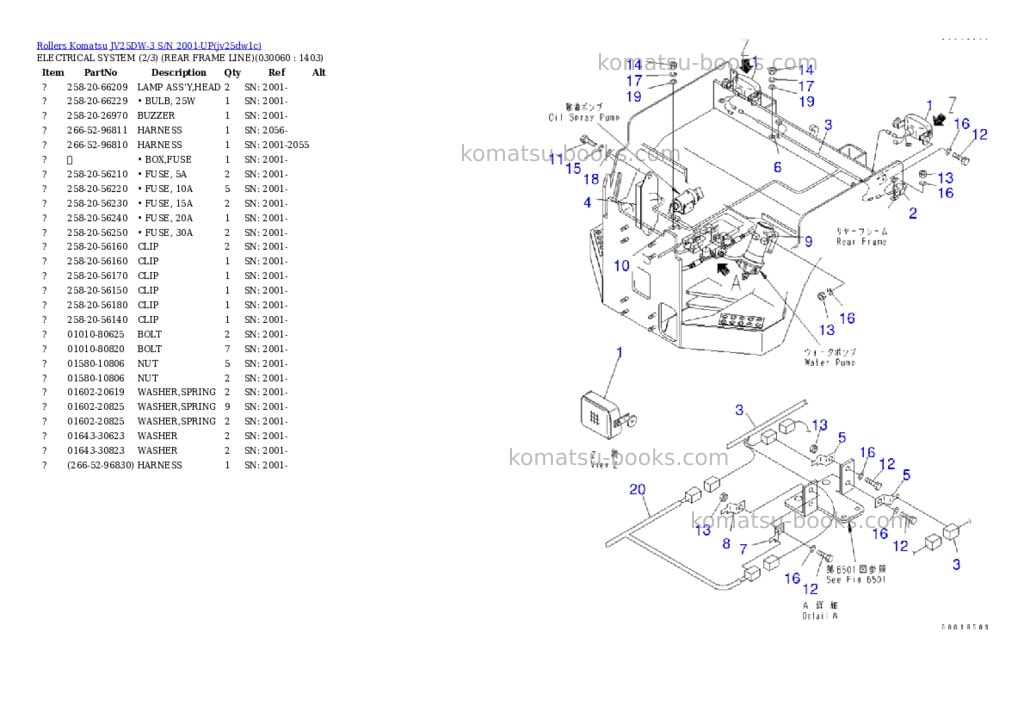
Task: Click the BOX,FUSE description
Action: pos(165,159)
